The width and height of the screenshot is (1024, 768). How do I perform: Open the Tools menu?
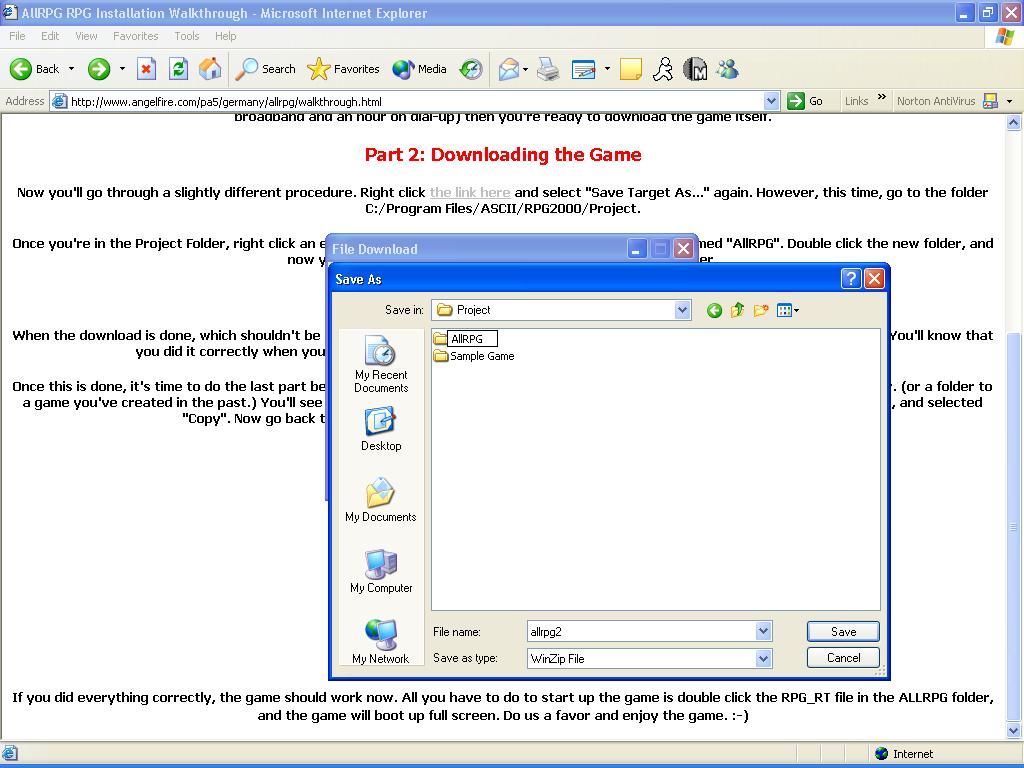coord(186,36)
